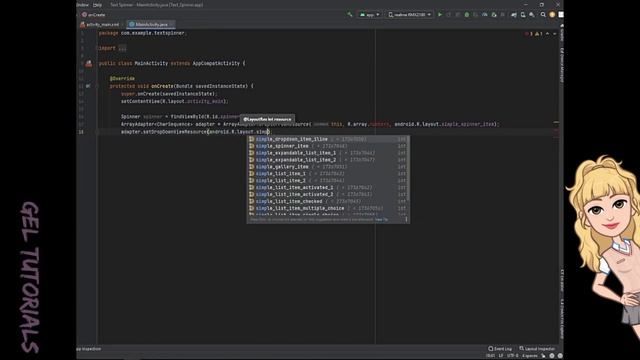Click line 18 setDropDownViewResource code
This screenshot has height=360, width=640.
195,132
